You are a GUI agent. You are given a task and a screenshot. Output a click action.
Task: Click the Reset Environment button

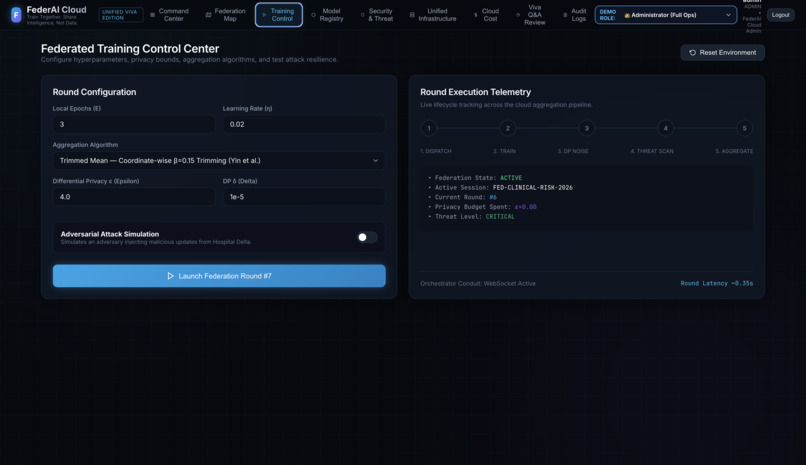point(722,52)
